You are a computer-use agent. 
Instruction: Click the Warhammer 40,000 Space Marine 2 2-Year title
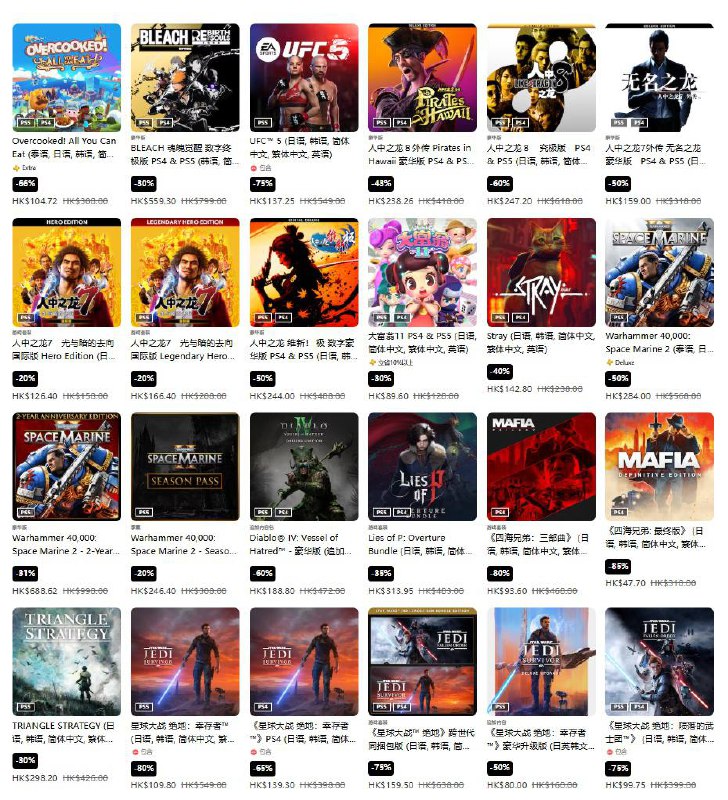(x=66, y=544)
